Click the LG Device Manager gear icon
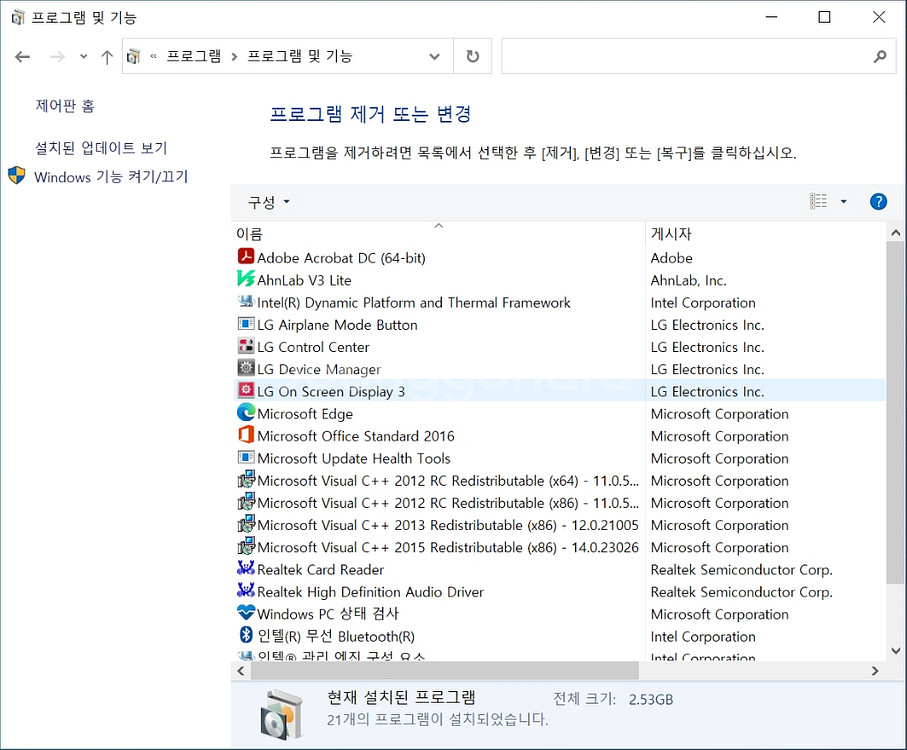 pyautogui.click(x=246, y=368)
